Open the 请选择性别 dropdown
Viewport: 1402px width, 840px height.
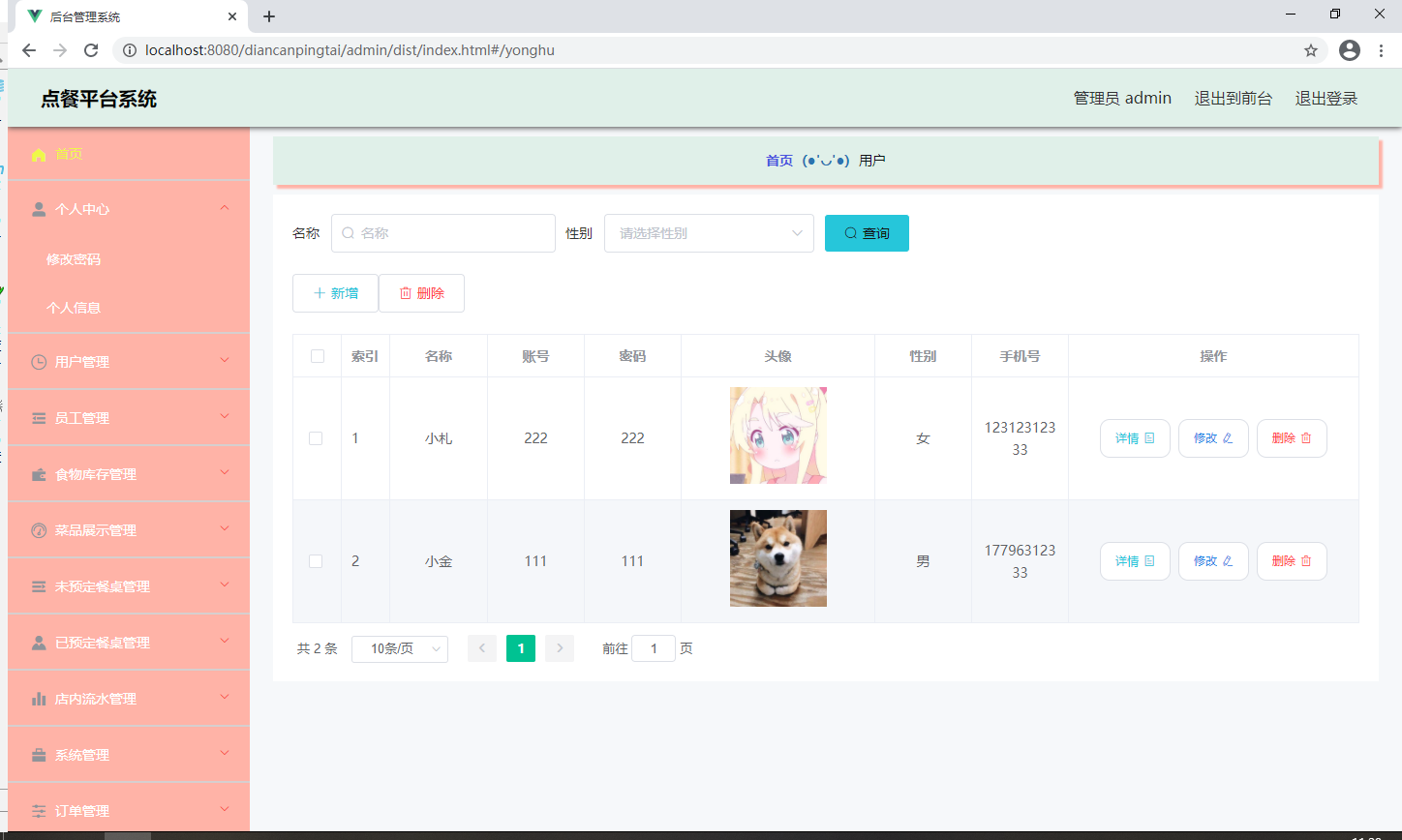tap(709, 232)
